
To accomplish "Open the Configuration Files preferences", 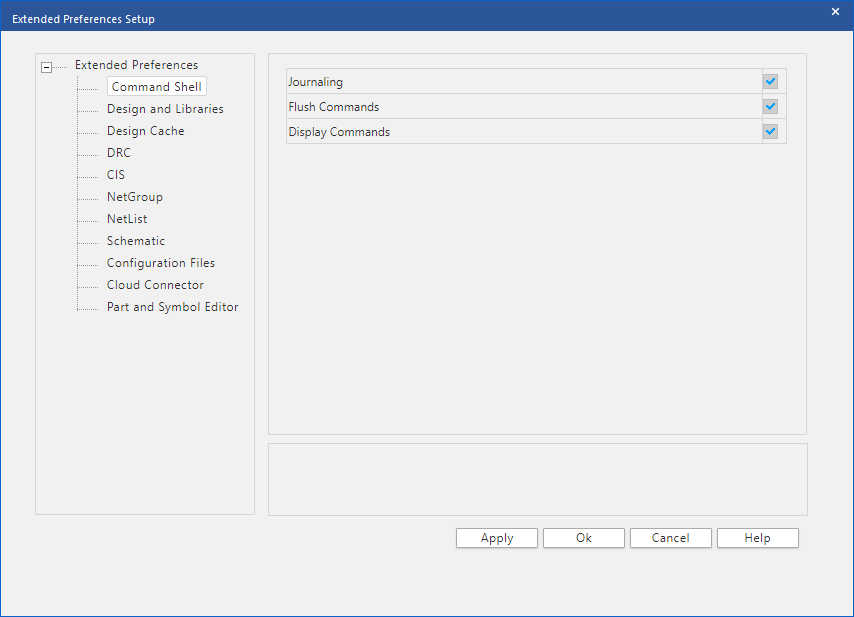I will (161, 263).
